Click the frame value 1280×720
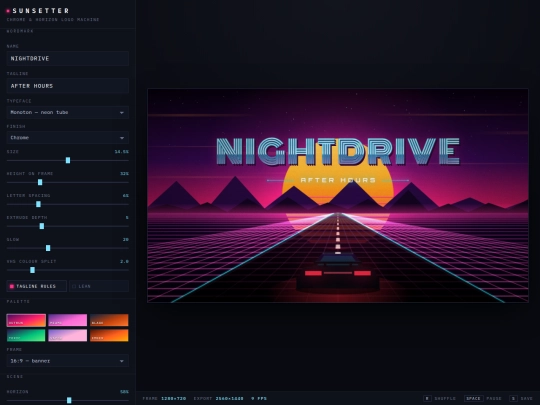Image resolution: width=540 pixels, height=405 pixels. [x=174, y=398]
